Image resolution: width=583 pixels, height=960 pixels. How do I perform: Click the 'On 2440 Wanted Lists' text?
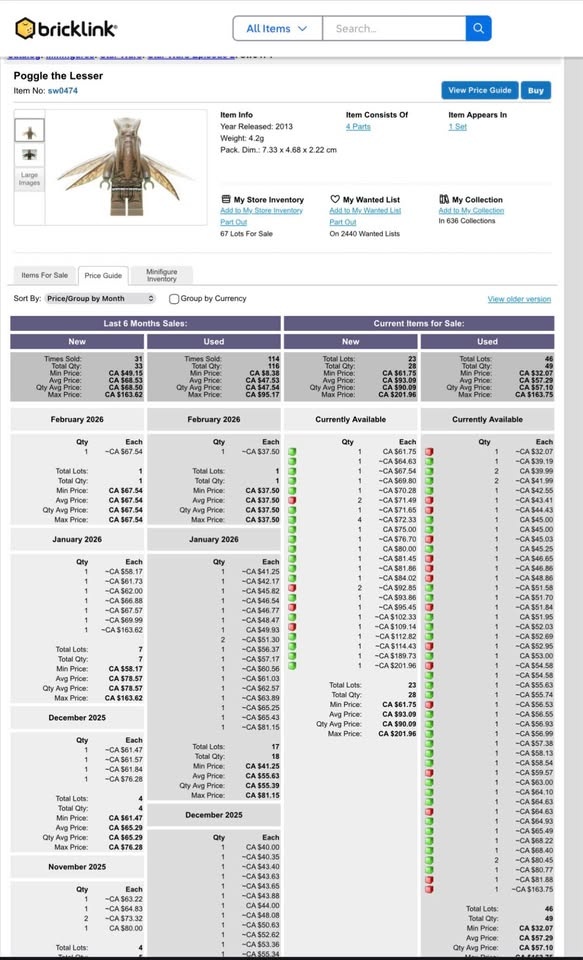364,234
